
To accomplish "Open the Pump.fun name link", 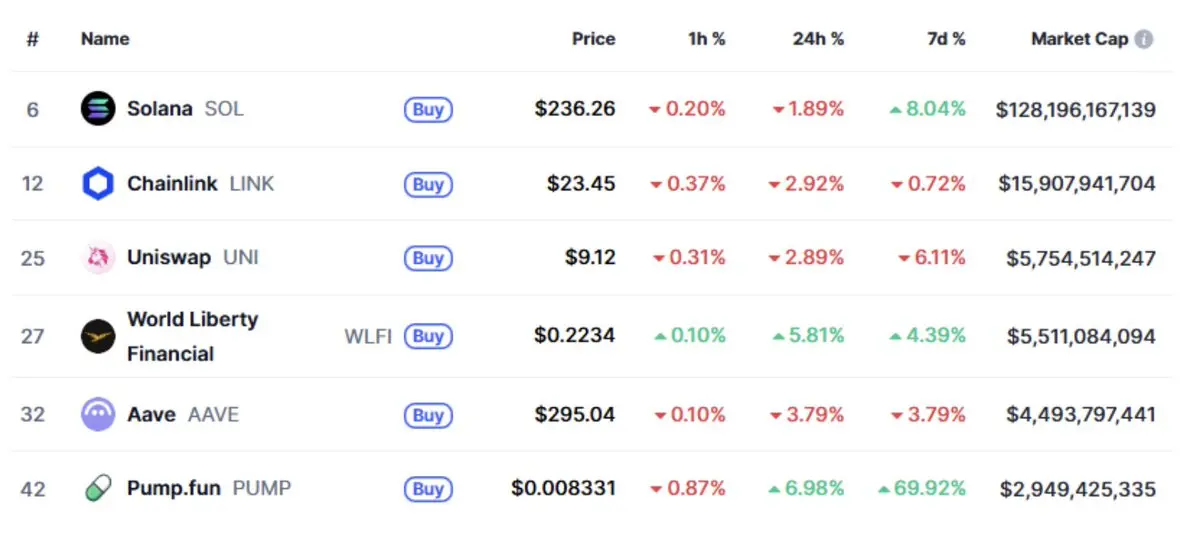I will coord(173,489).
